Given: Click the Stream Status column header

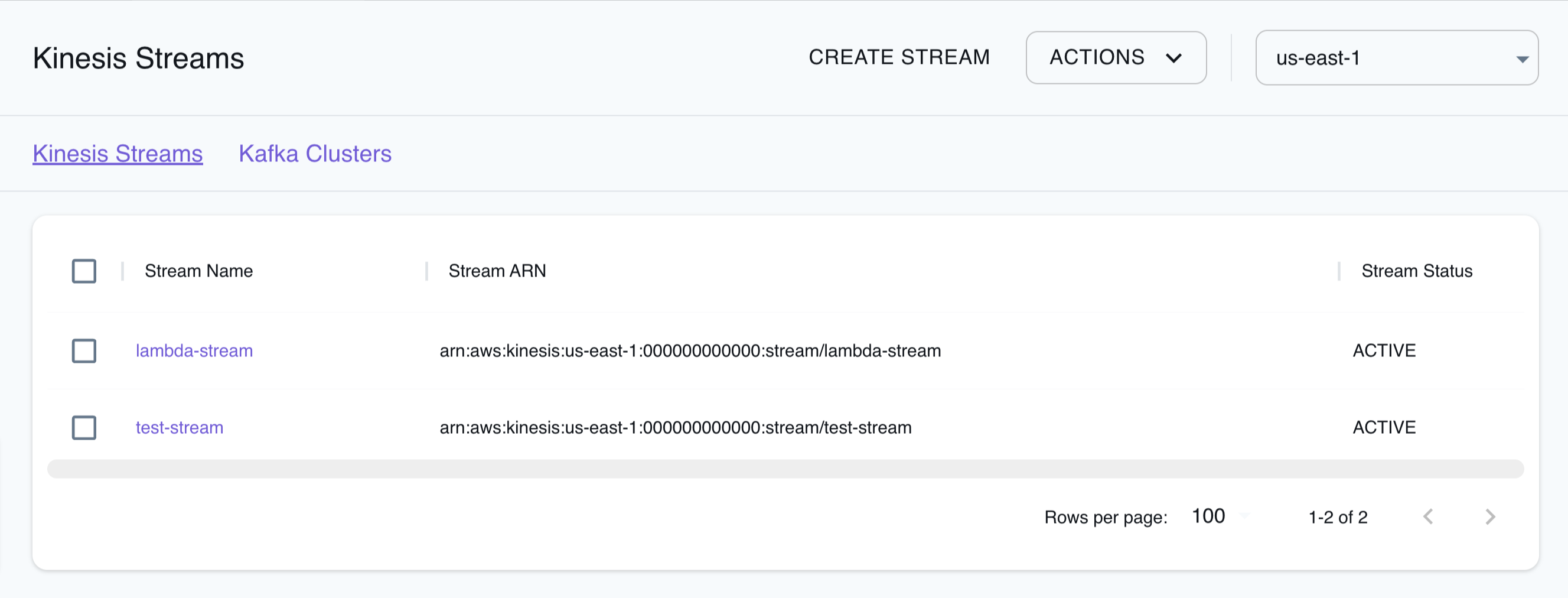Looking at the screenshot, I should tap(1416, 271).
